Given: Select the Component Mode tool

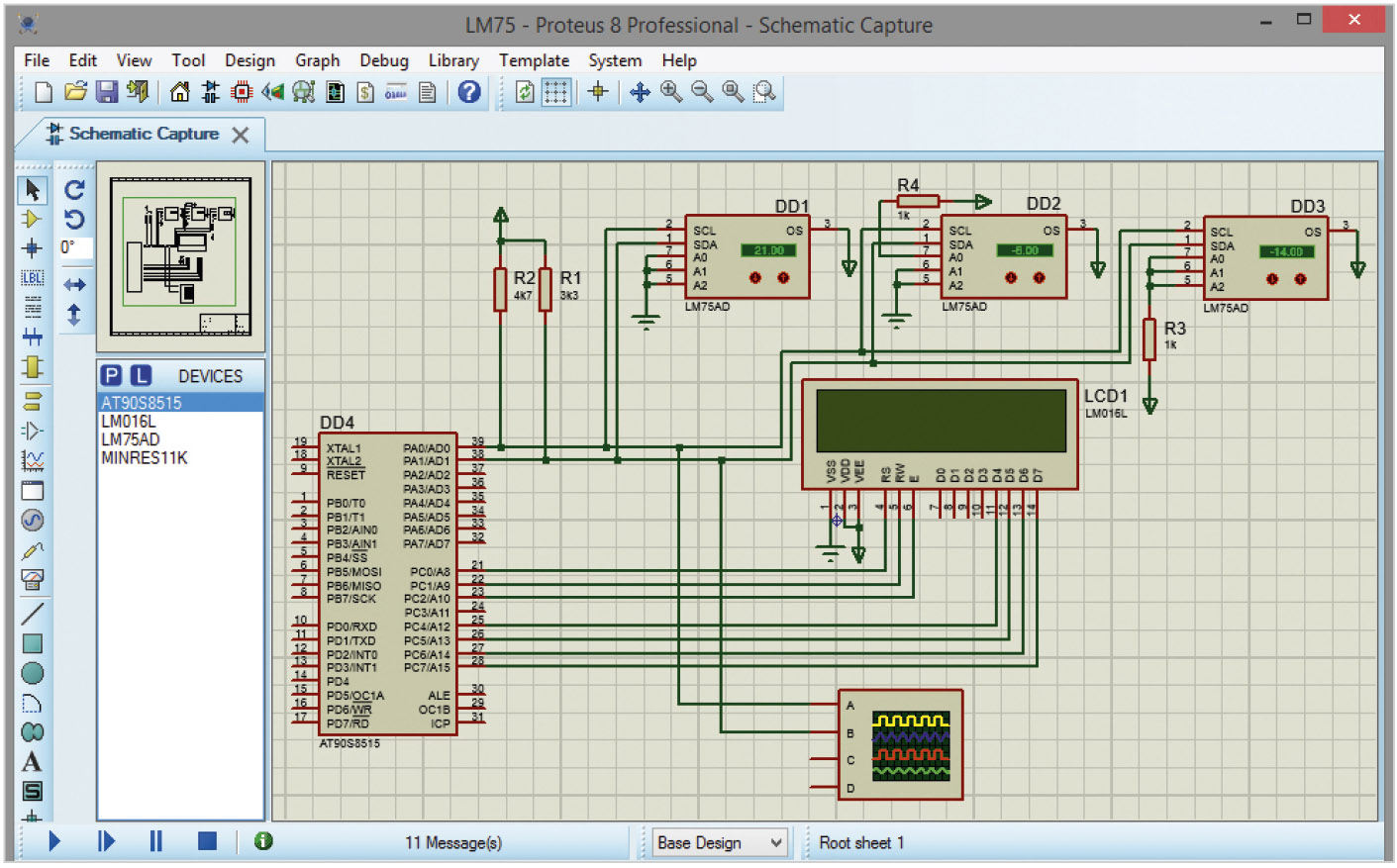Looking at the screenshot, I should point(33,219).
